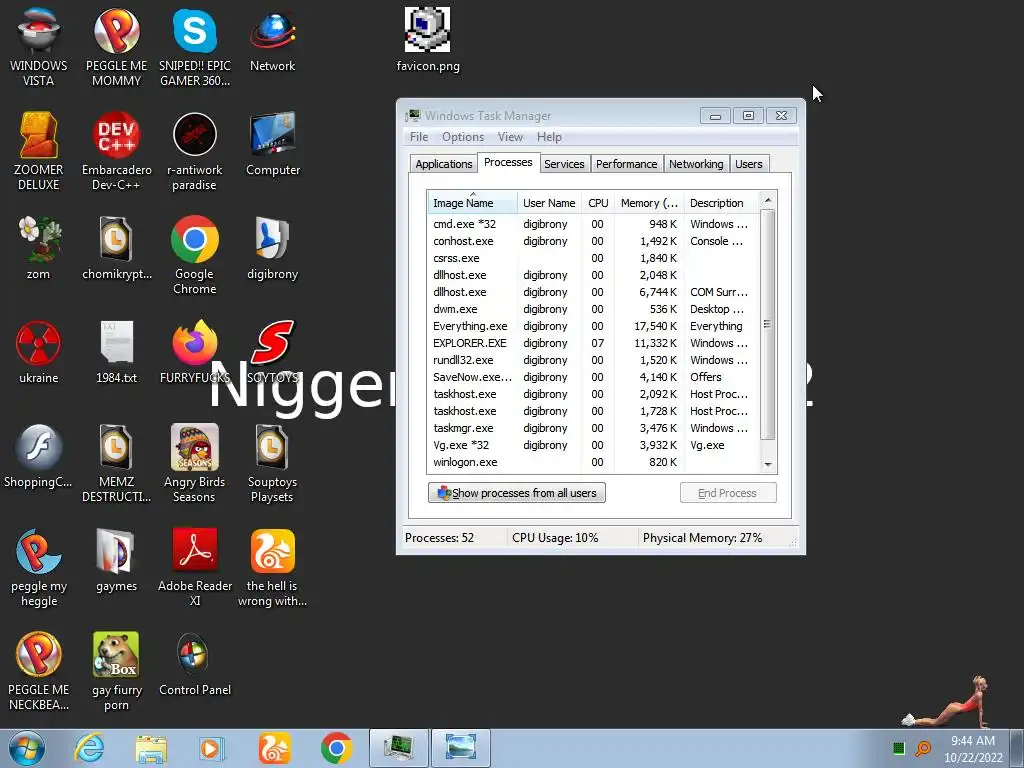Select the PEGGLE ME NECKBEA... desktop icon
This screenshot has height=768, width=1024.
pos(39,671)
